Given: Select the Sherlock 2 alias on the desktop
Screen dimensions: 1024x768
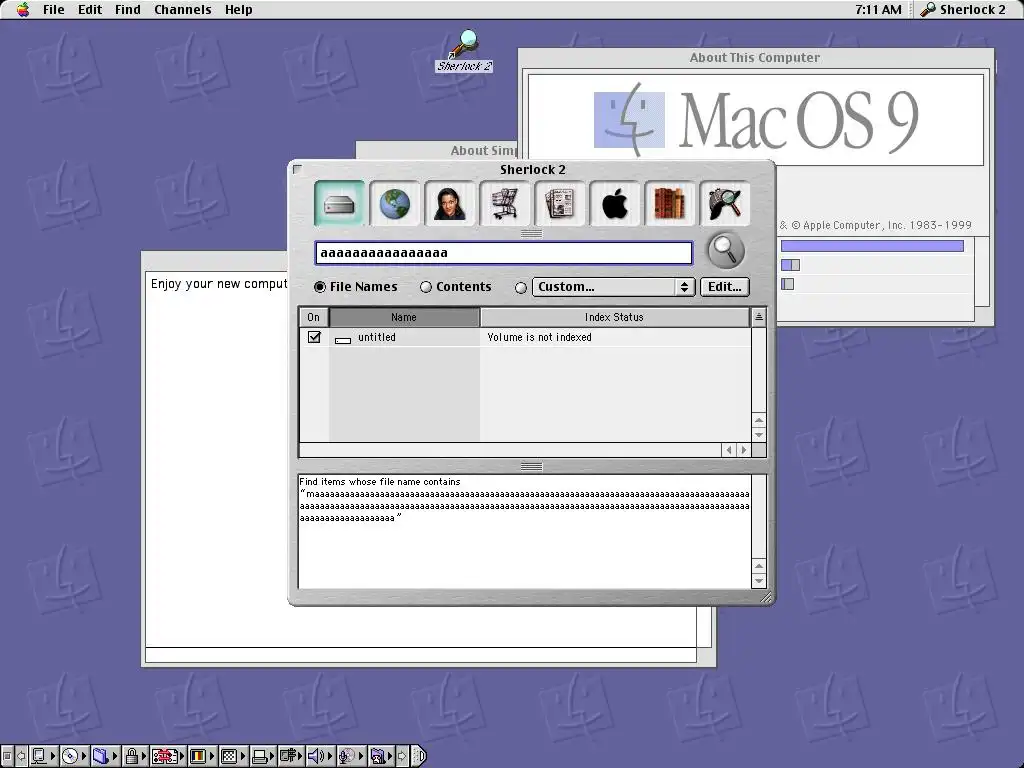Looking at the screenshot, I should click(x=464, y=51).
